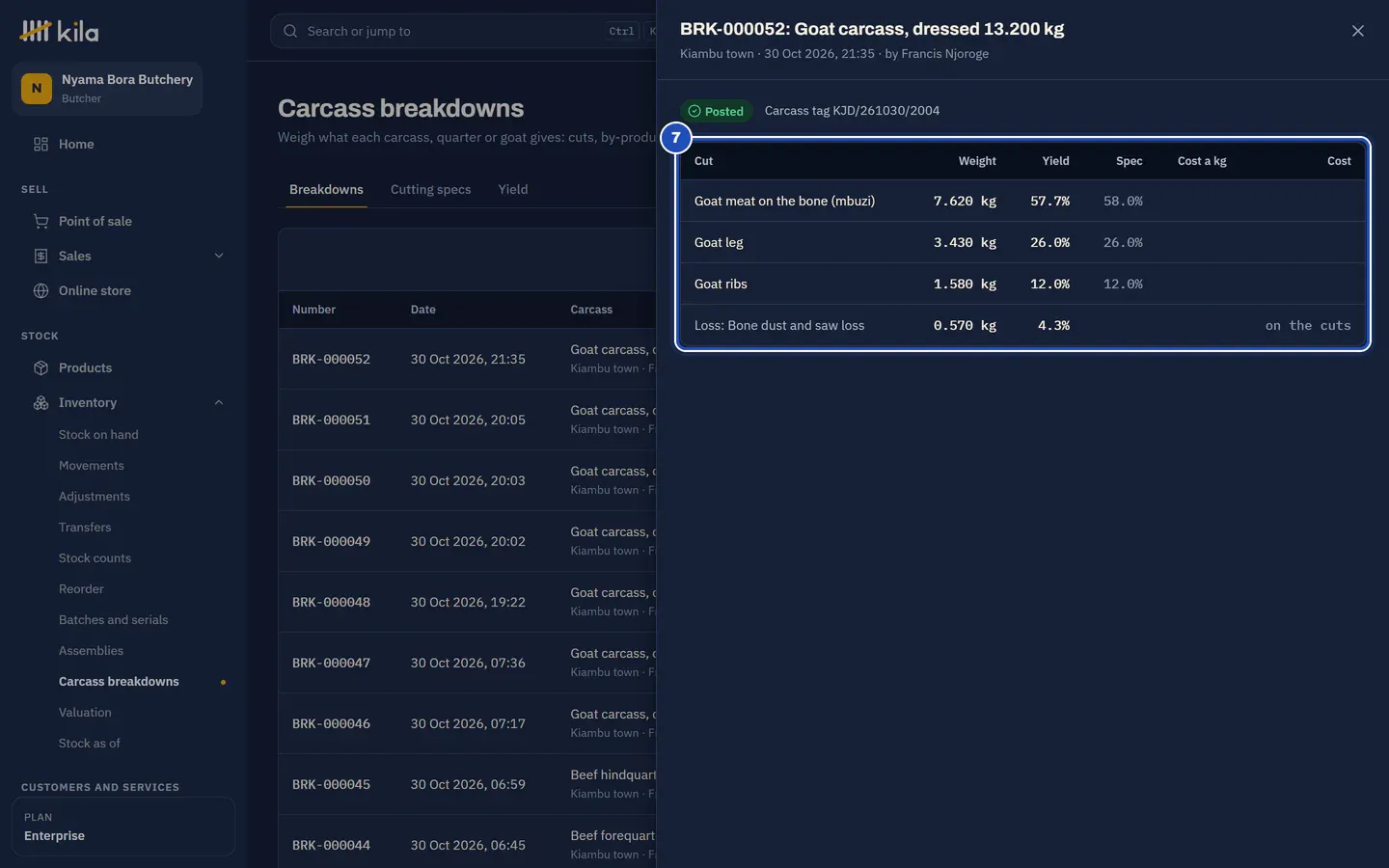Open breakdown row BRK-000048
Screen dimensions: 1389x868
click(x=468, y=602)
